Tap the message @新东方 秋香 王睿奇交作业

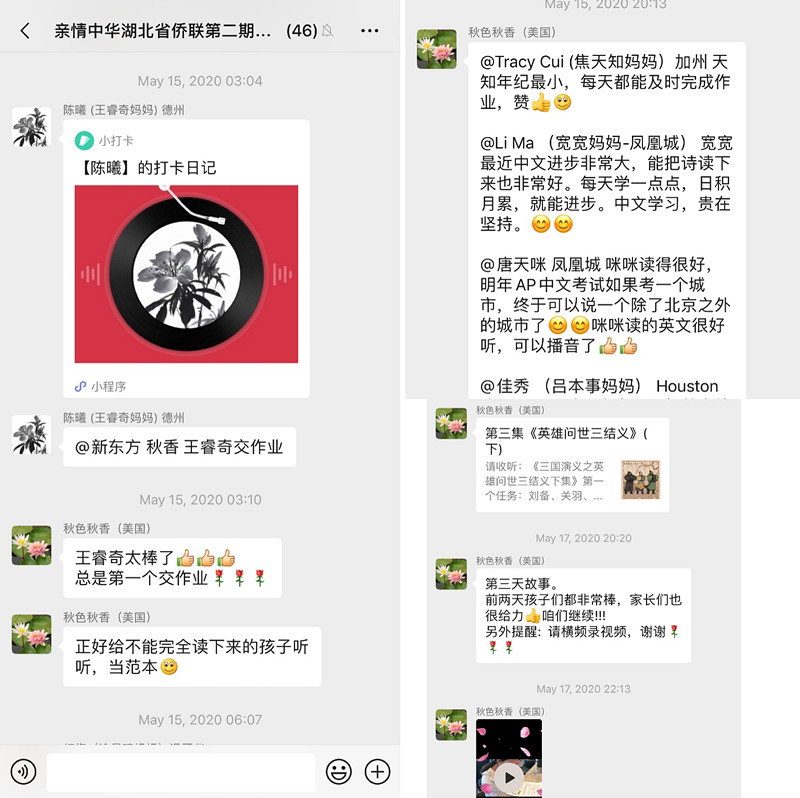(180, 446)
